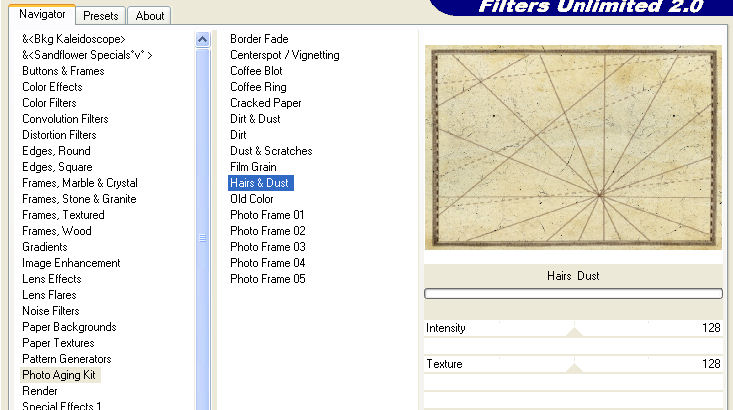Adjust the Intensity slider handle
The width and height of the screenshot is (733, 410).
[x=574, y=332]
